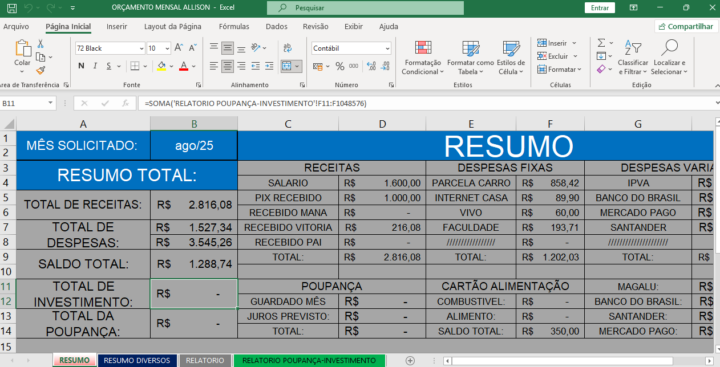
Task: Expand the font name 72 Black dropdown
Action: [141, 48]
